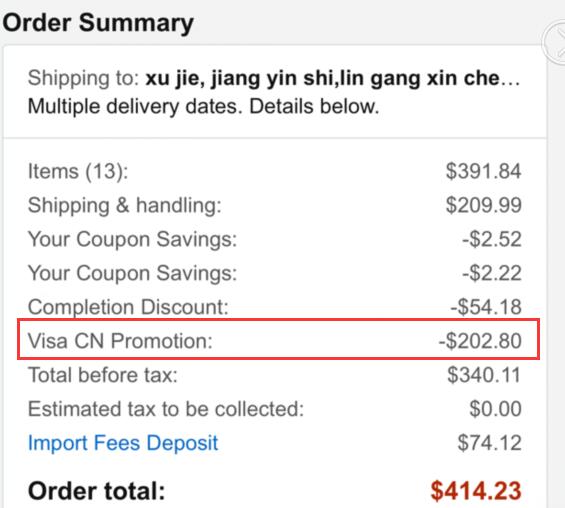Click the -$54.18 completion discount amount
Screen dimensions: 565x508
tap(486, 307)
